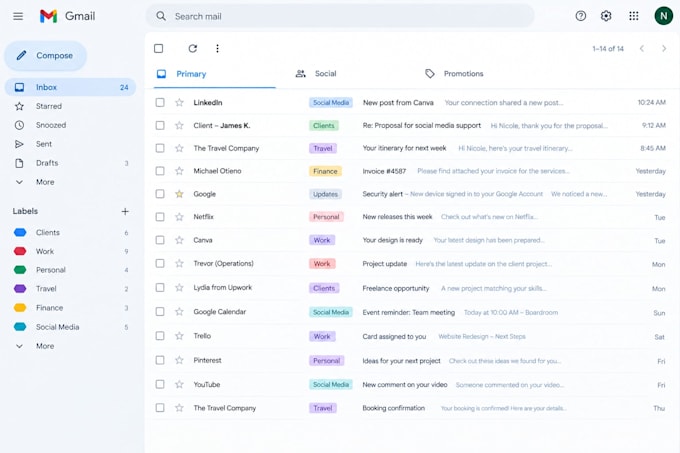This screenshot has width=680, height=453.
Task: Open the Social Media label in sidebar
Action: pyautogui.click(x=70, y=327)
